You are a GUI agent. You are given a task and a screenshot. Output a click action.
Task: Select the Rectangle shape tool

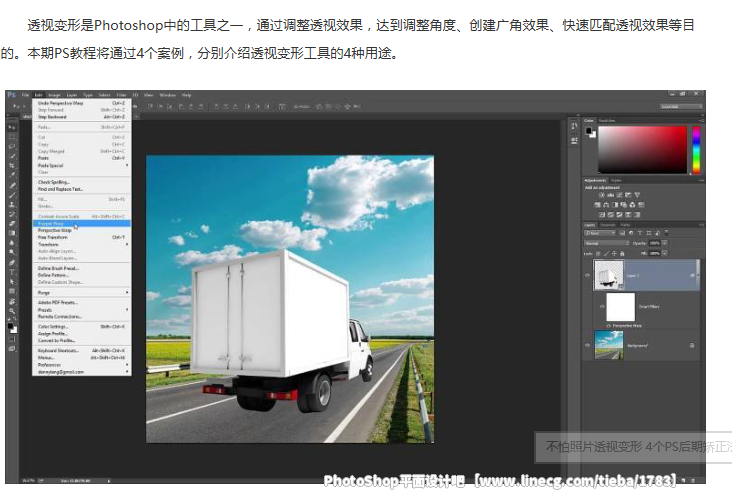(x=12, y=291)
